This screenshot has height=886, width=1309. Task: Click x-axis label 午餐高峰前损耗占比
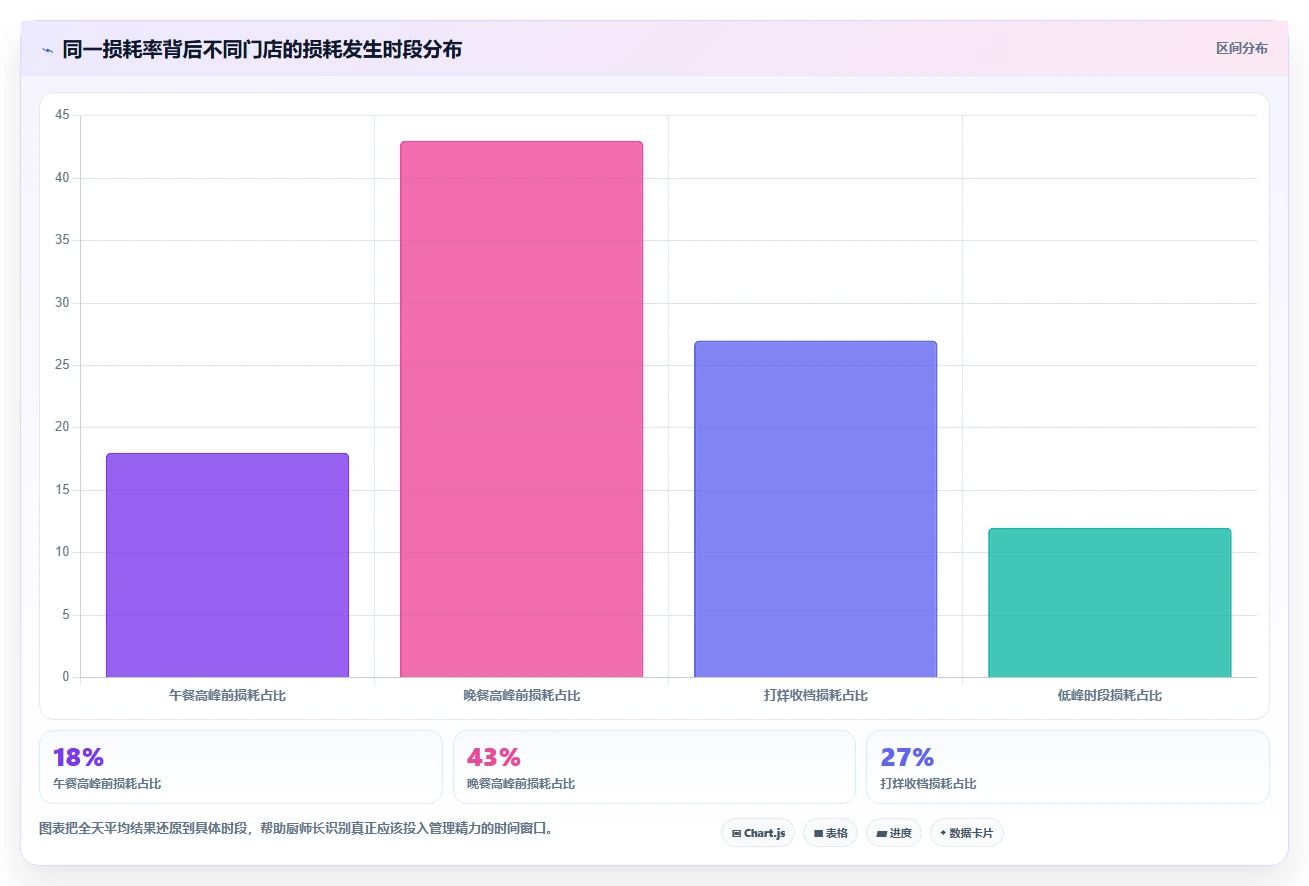pos(227,695)
